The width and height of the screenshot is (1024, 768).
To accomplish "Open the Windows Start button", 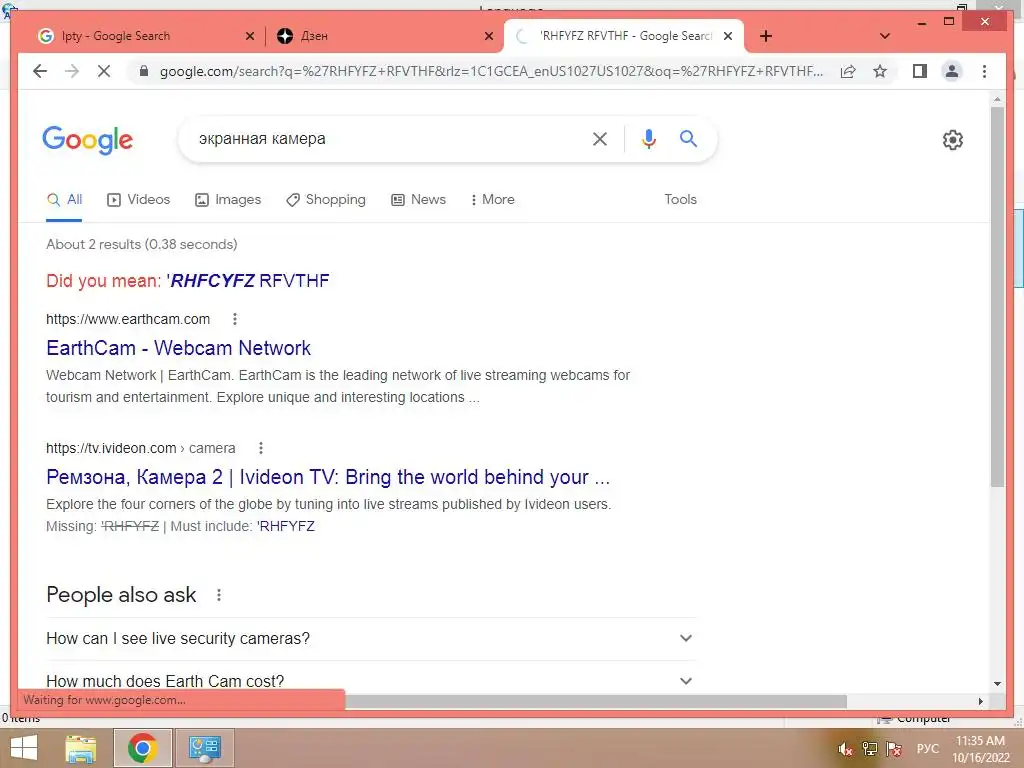I will coord(24,748).
